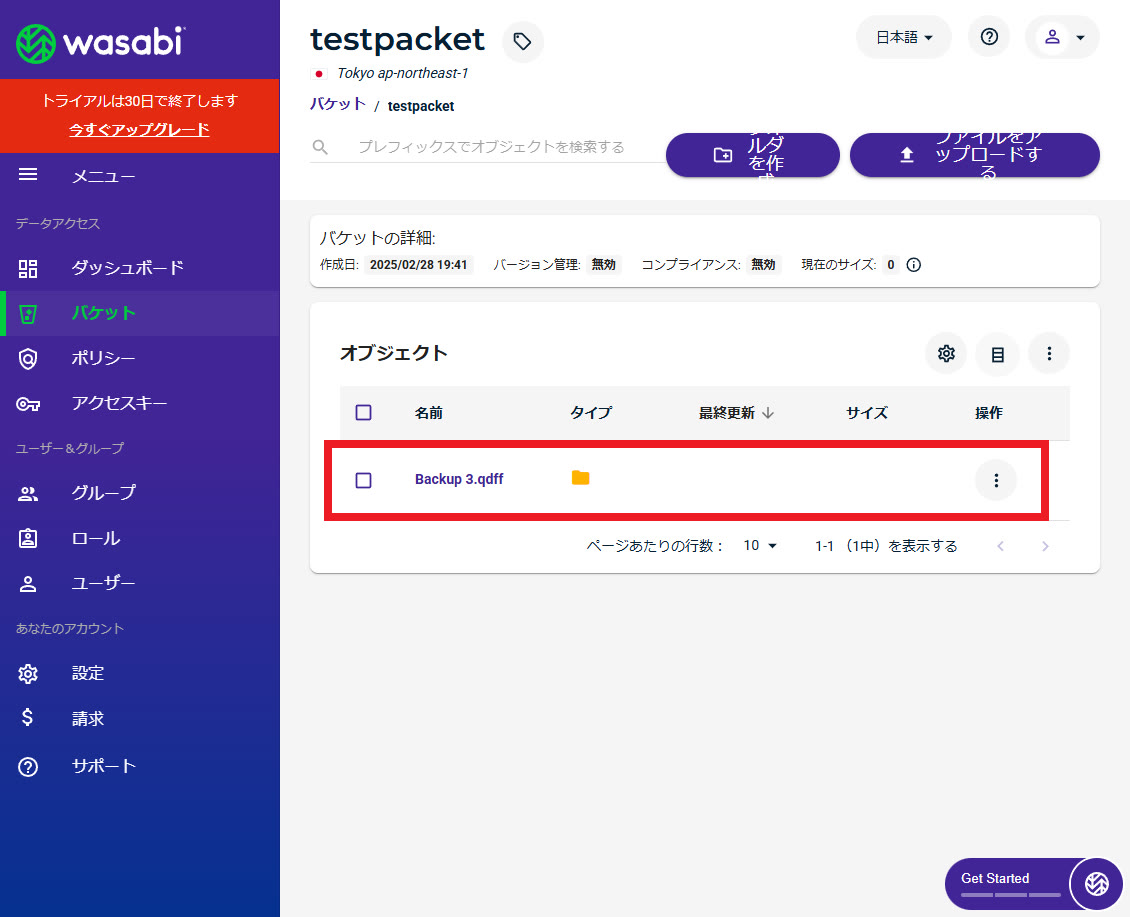Open ユーザー in the sidebar
This screenshot has height=917, width=1130.
point(140,583)
